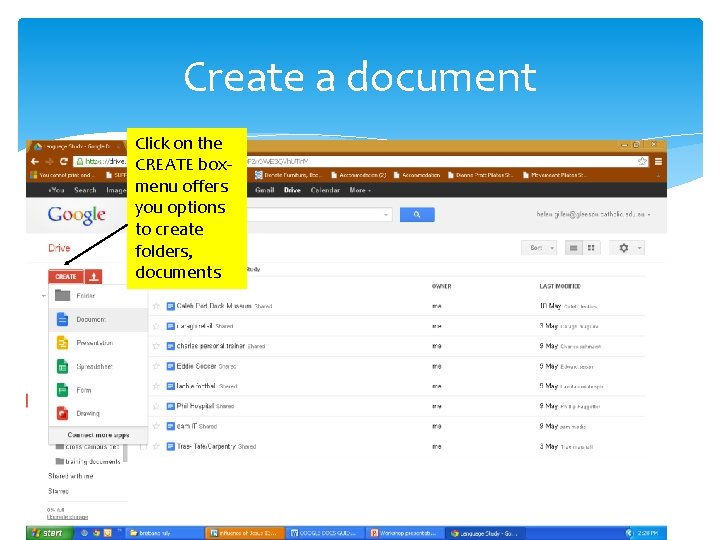This screenshot has width=720, height=540.
Task: Click the bookmark star in address bar
Action: 642,161
